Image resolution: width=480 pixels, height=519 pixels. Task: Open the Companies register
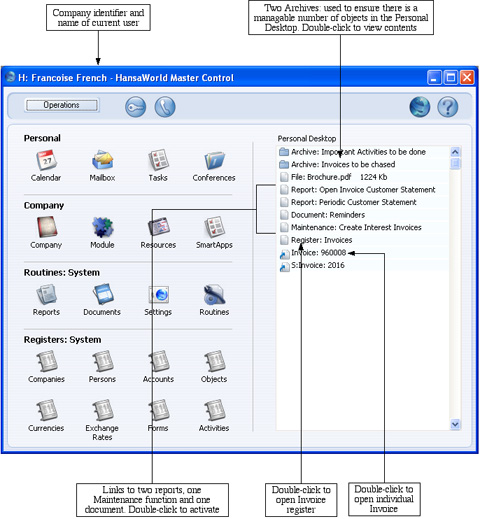(46, 361)
